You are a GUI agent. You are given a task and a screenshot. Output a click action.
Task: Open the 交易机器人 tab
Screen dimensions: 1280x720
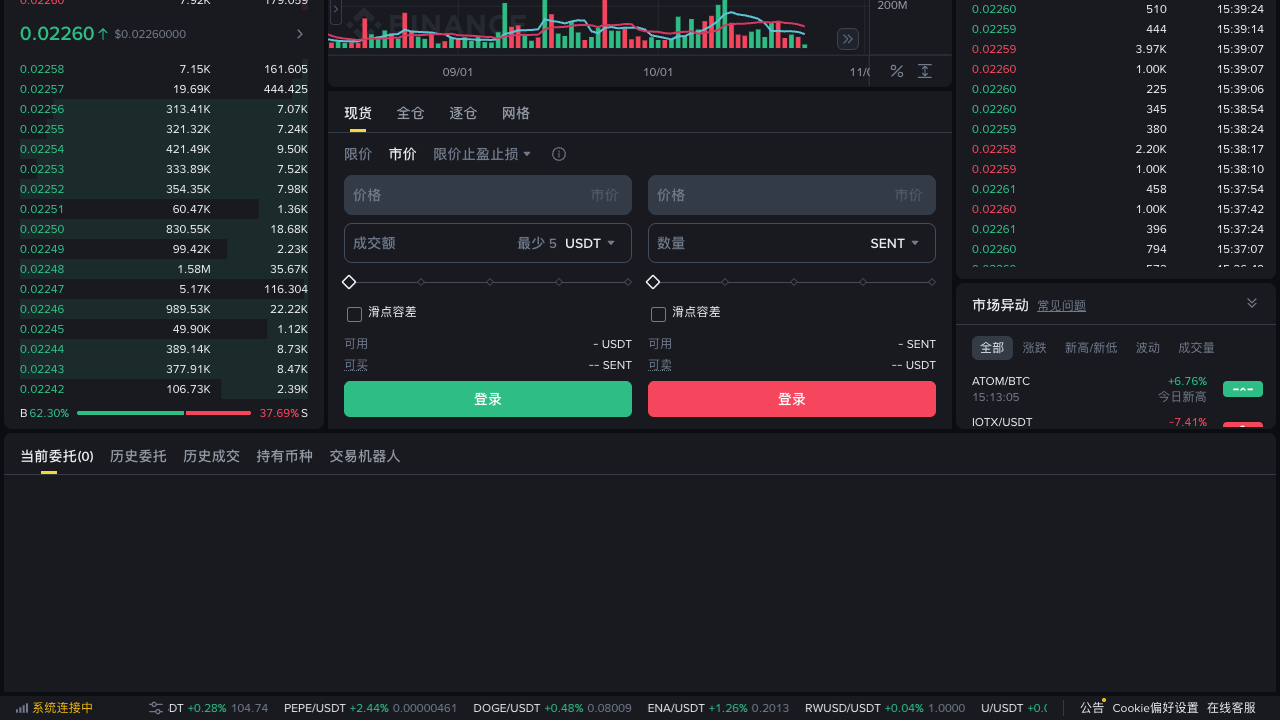365,456
